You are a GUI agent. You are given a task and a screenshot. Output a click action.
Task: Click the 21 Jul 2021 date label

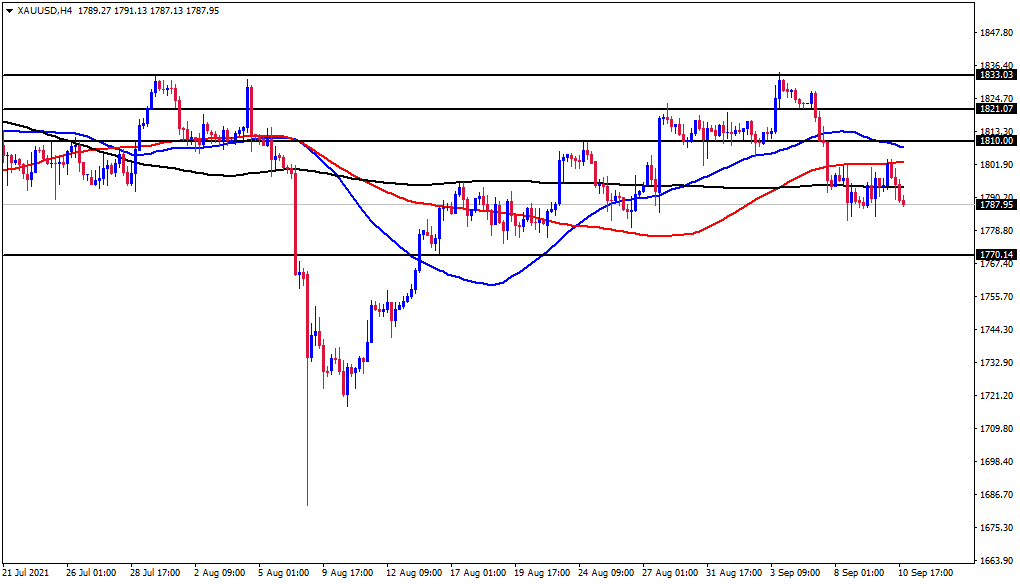coord(25,573)
